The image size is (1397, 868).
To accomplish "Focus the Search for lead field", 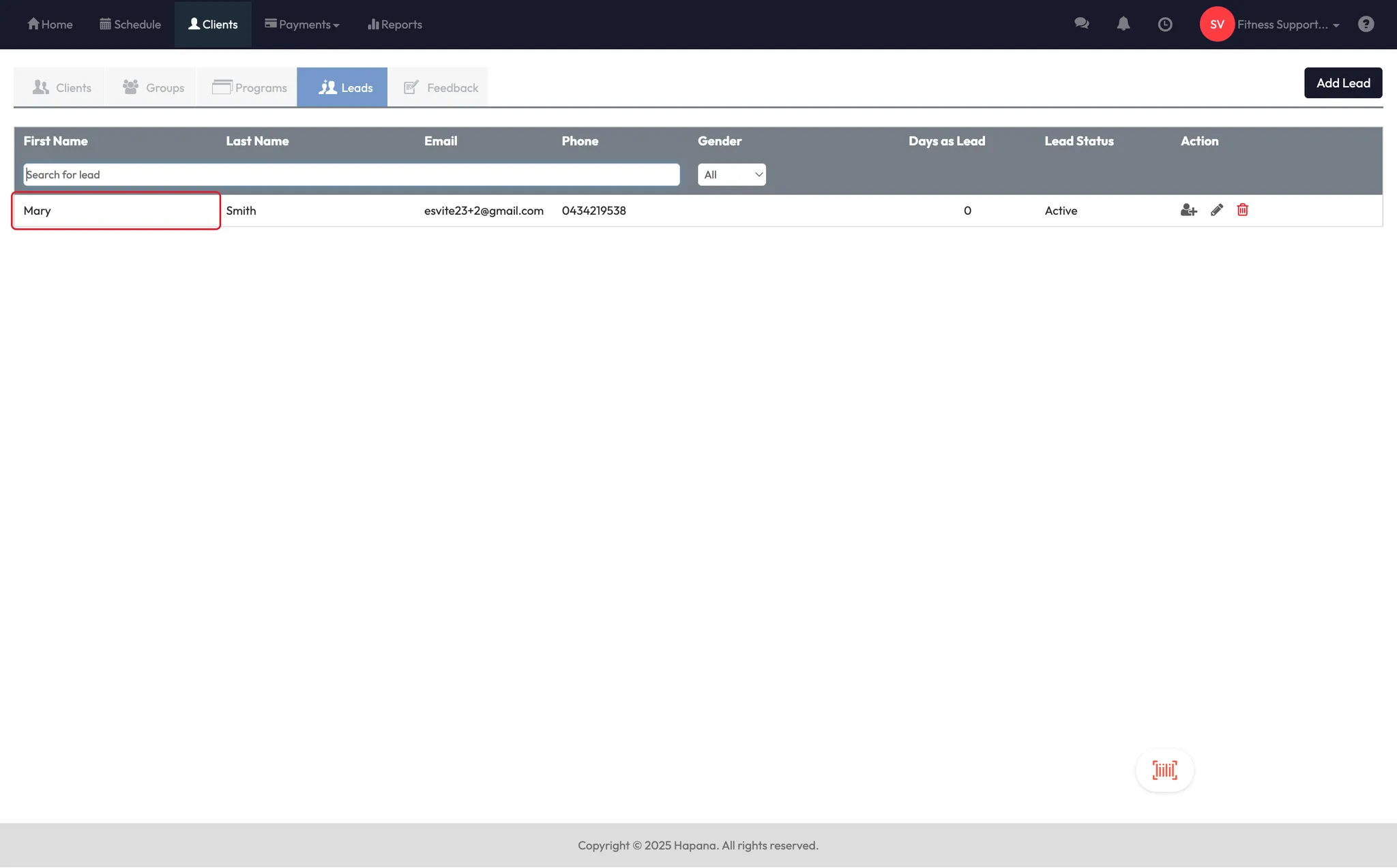I will click(351, 175).
